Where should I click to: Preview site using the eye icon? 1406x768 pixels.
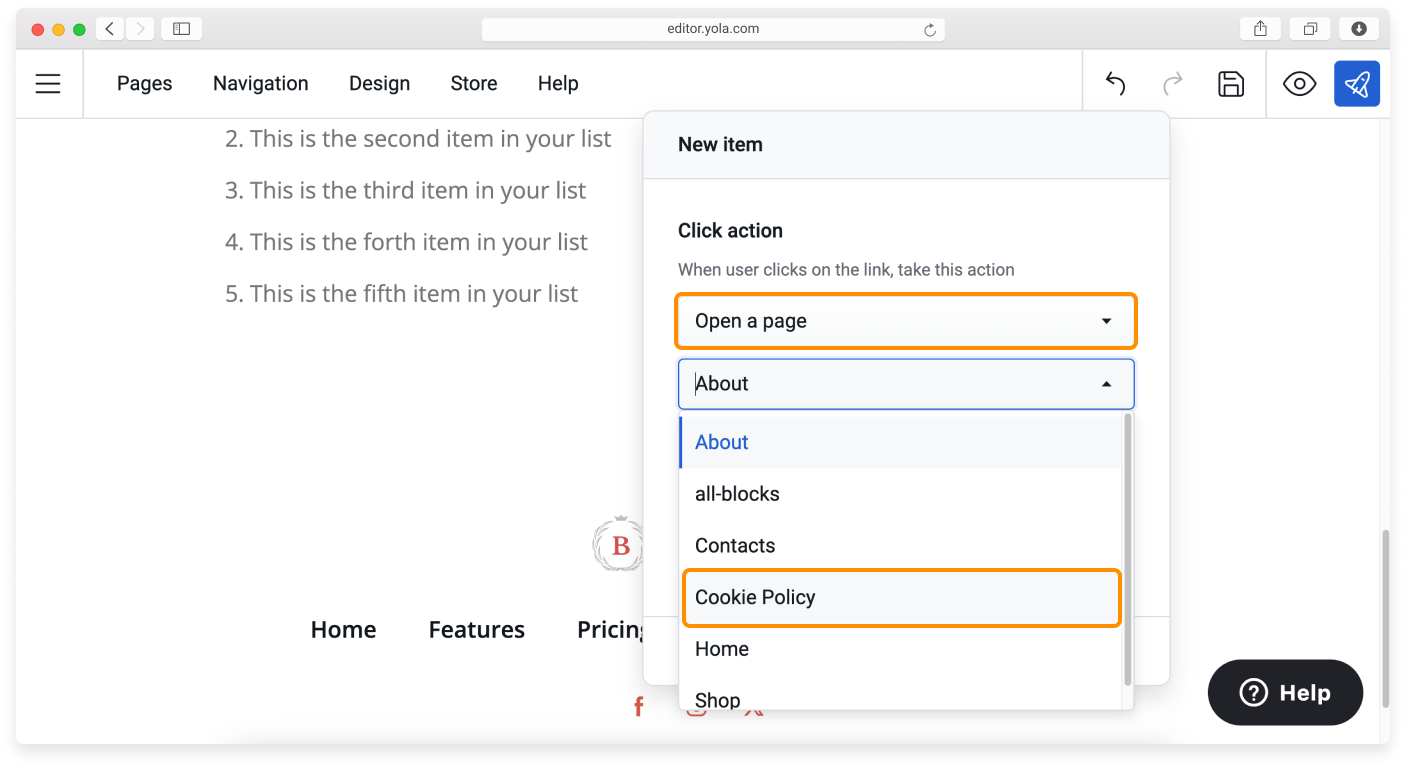[1299, 84]
